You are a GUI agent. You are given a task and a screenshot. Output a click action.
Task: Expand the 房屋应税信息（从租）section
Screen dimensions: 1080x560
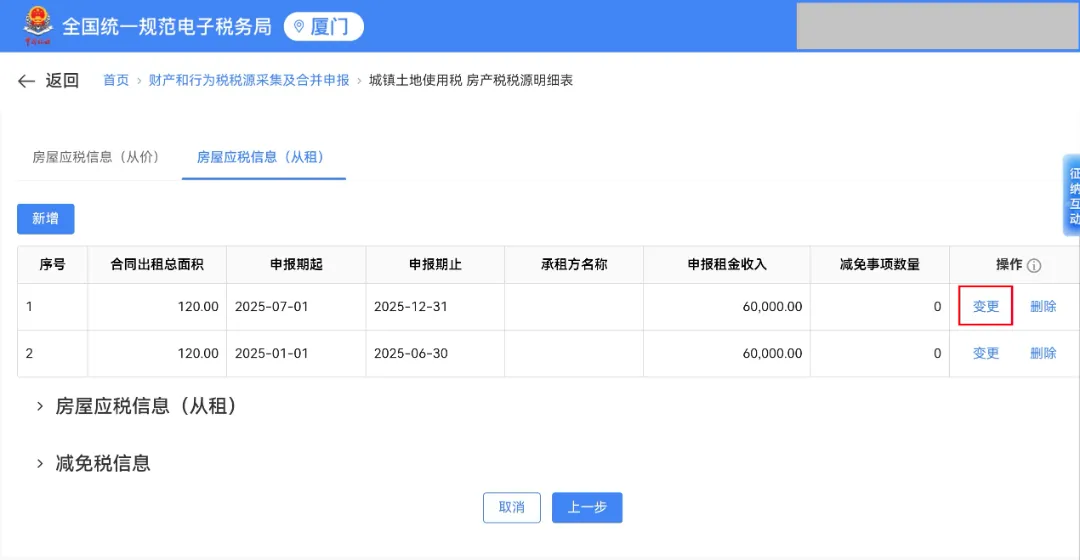tap(40, 406)
